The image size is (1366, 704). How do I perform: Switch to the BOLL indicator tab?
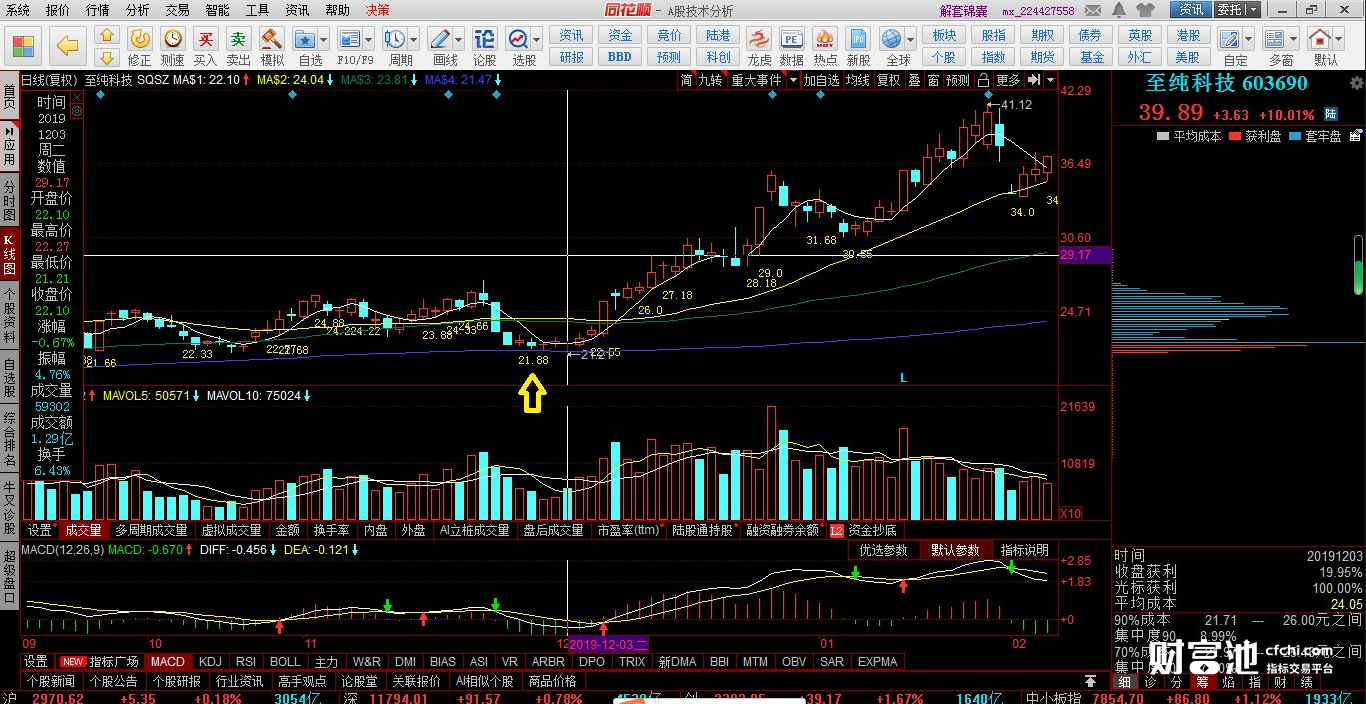pos(285,661)
